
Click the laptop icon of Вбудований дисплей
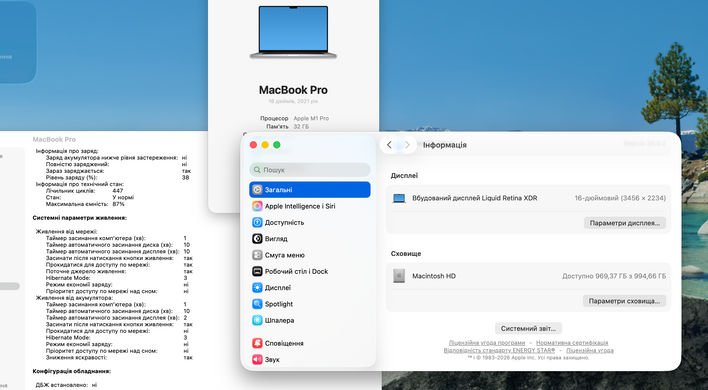click(x=399, y=198)
